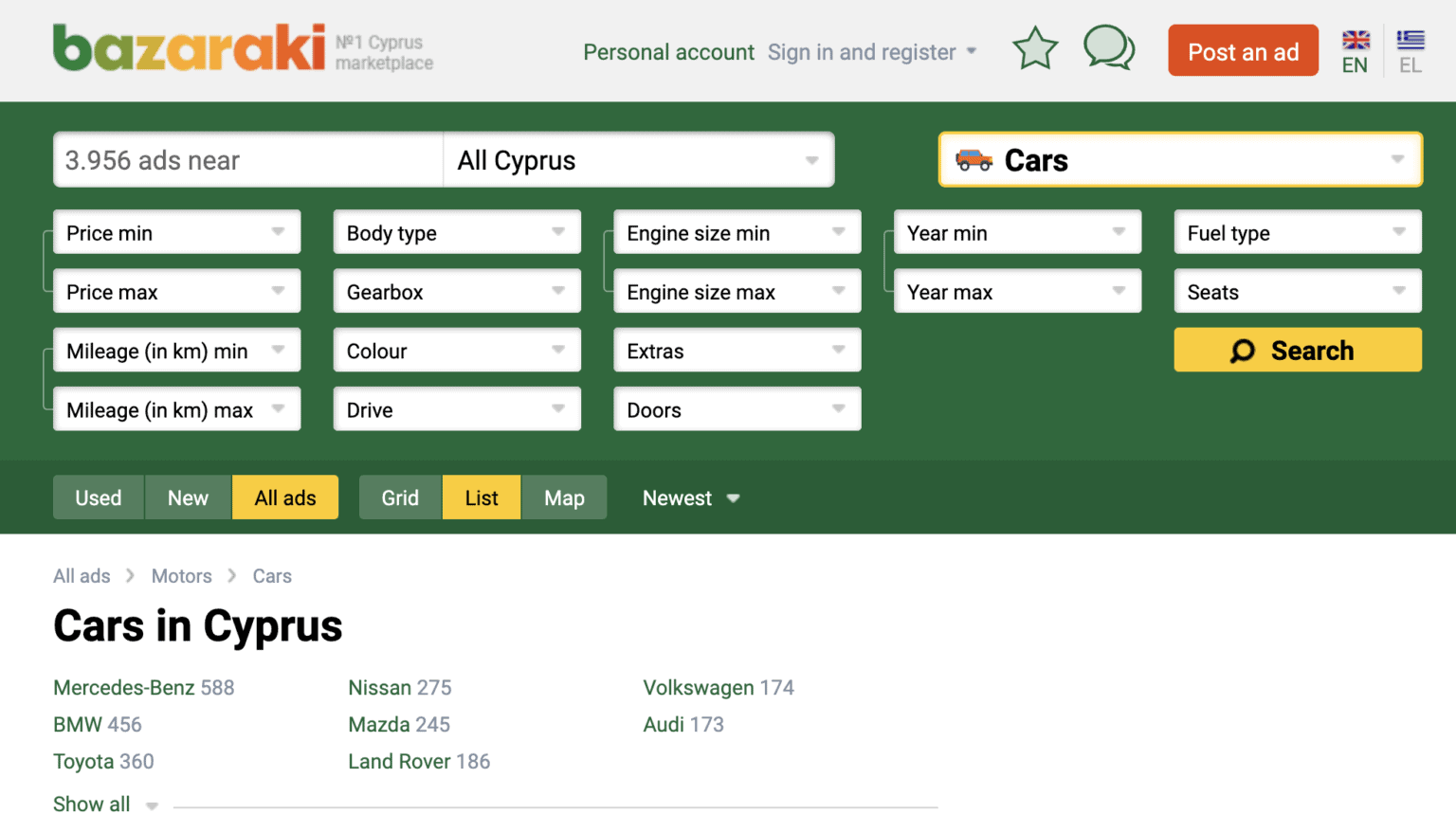Screen dimensions: 1456x832
Task: Open favorites via the star icon
Action: [1034, 49]
